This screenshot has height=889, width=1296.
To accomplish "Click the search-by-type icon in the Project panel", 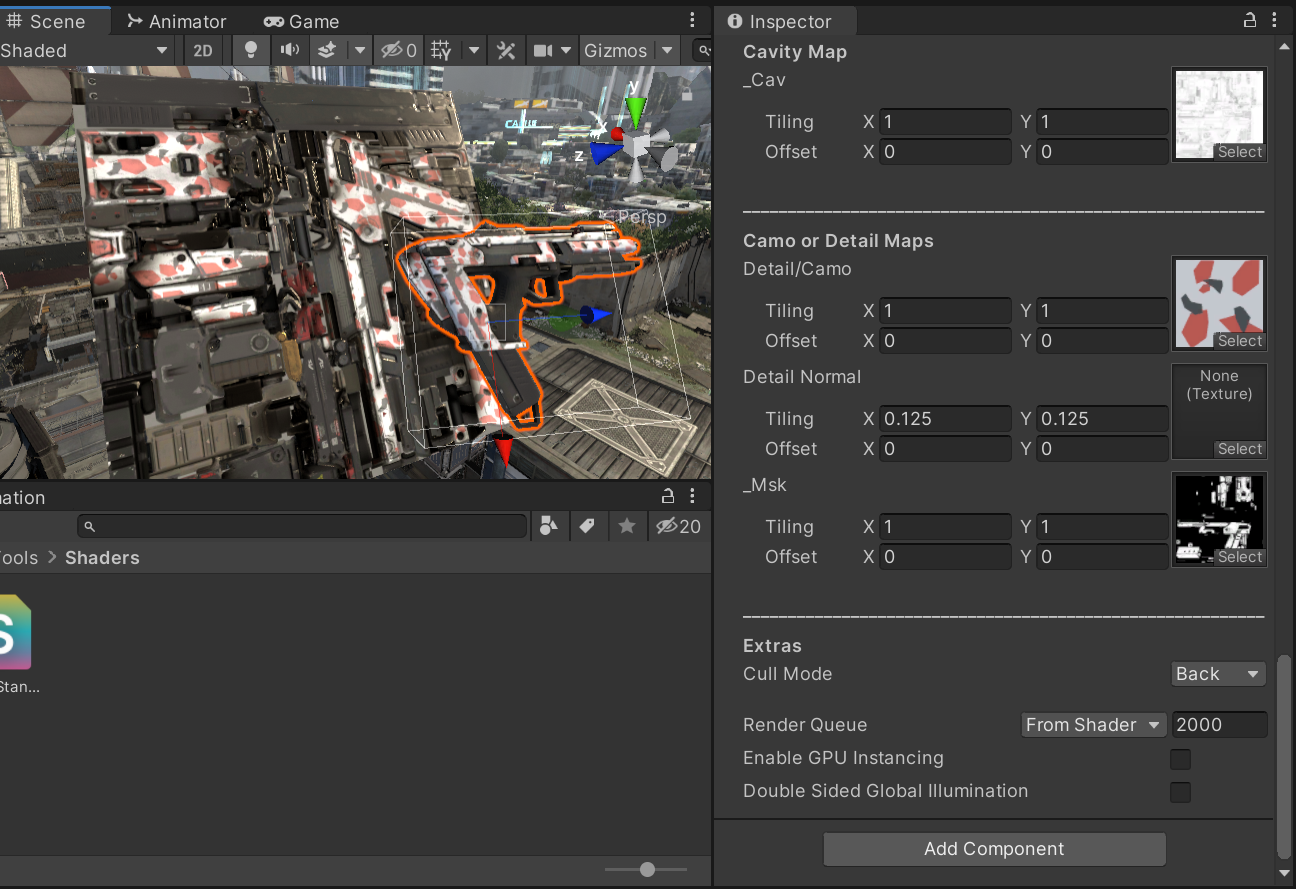I will tap(549, 526).
